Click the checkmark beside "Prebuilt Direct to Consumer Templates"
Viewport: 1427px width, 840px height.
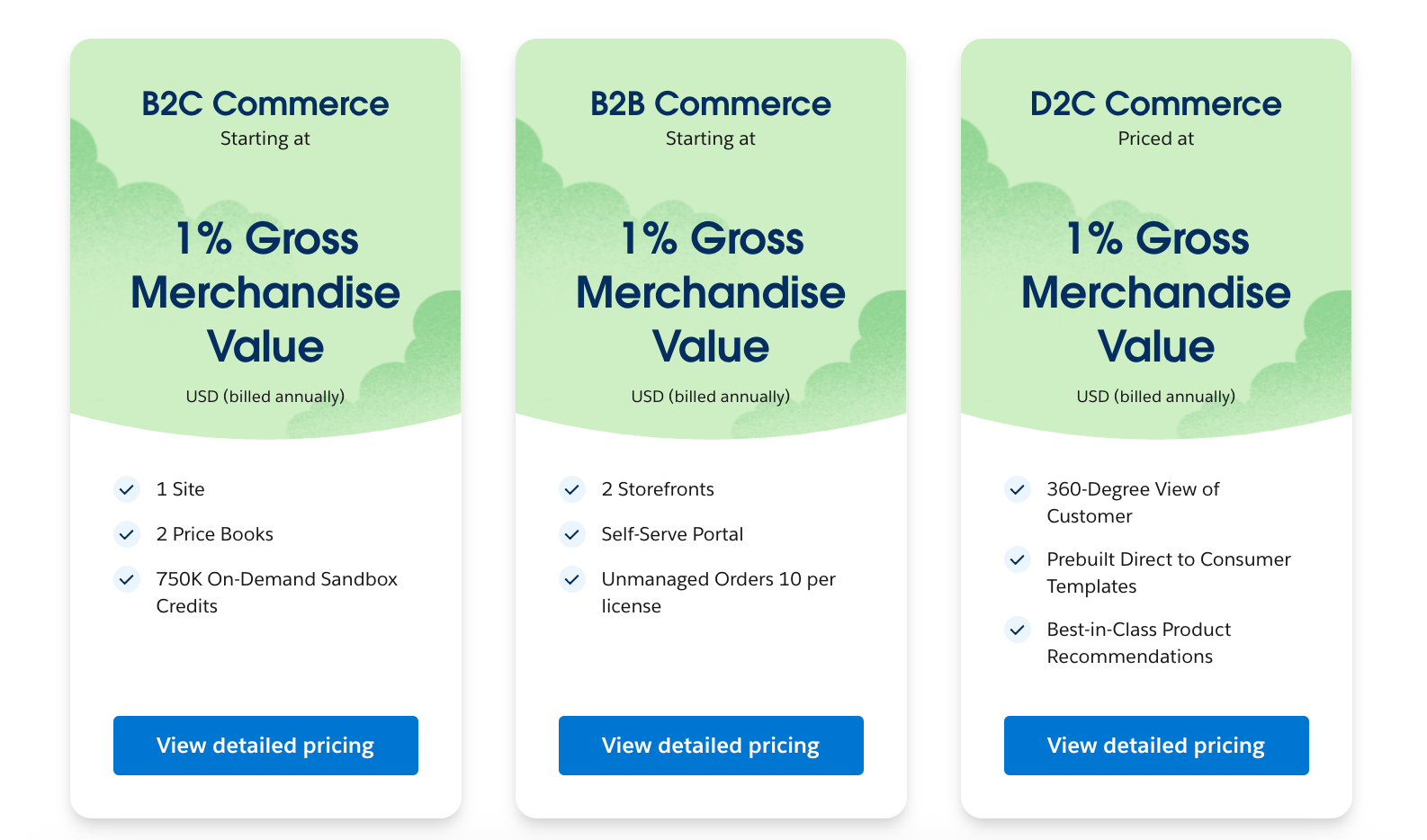1018,560
